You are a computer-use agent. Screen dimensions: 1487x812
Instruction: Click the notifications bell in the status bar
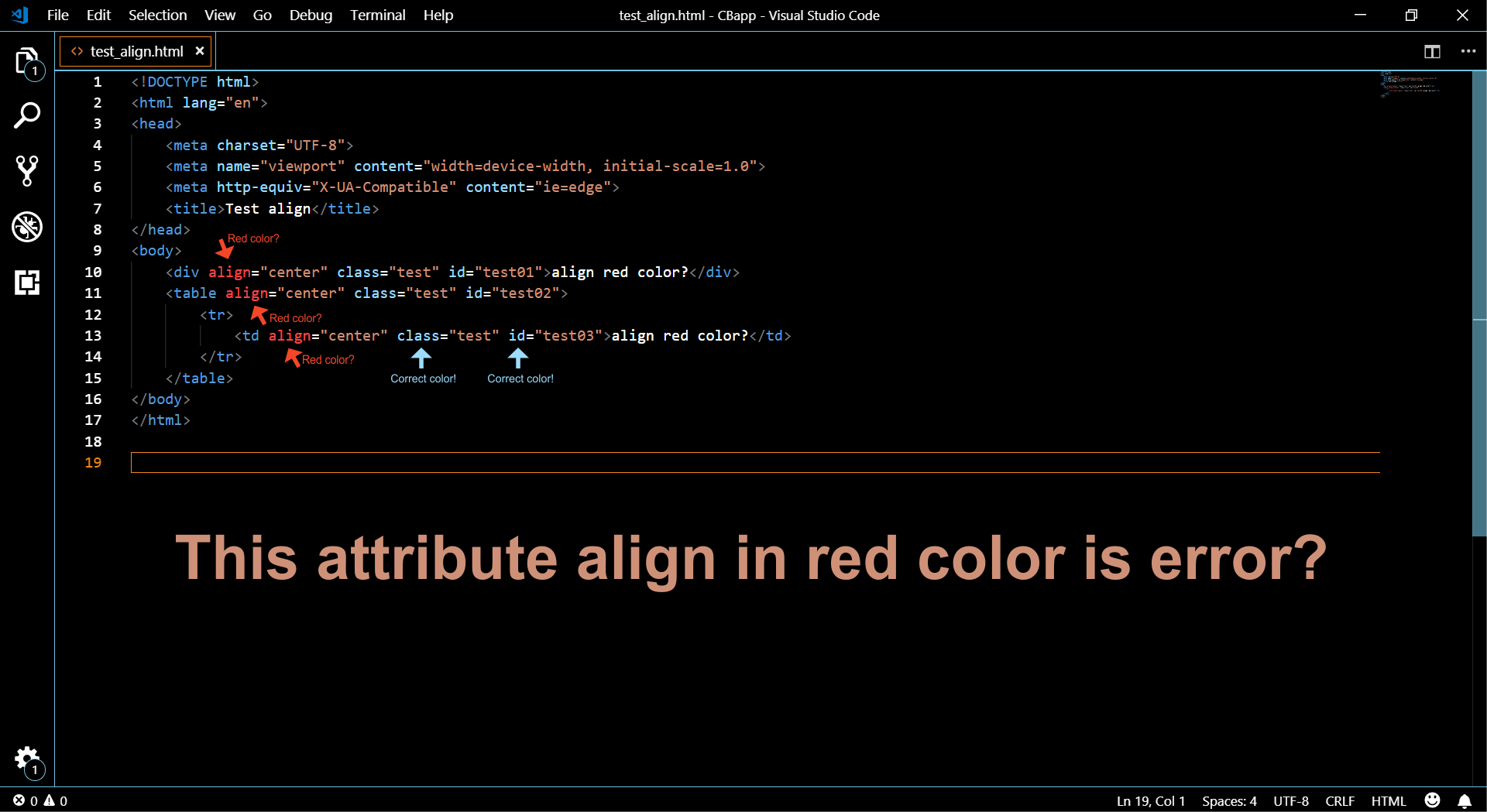[1465, 800]
